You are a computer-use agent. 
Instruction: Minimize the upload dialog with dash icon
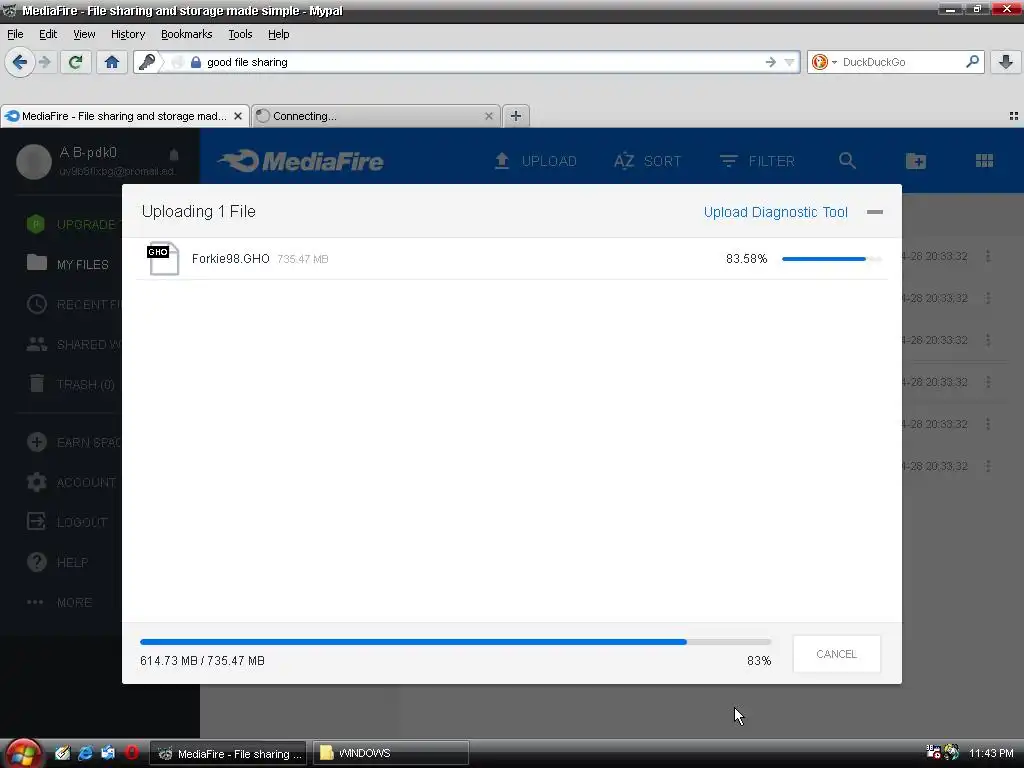tap(874, 212)
